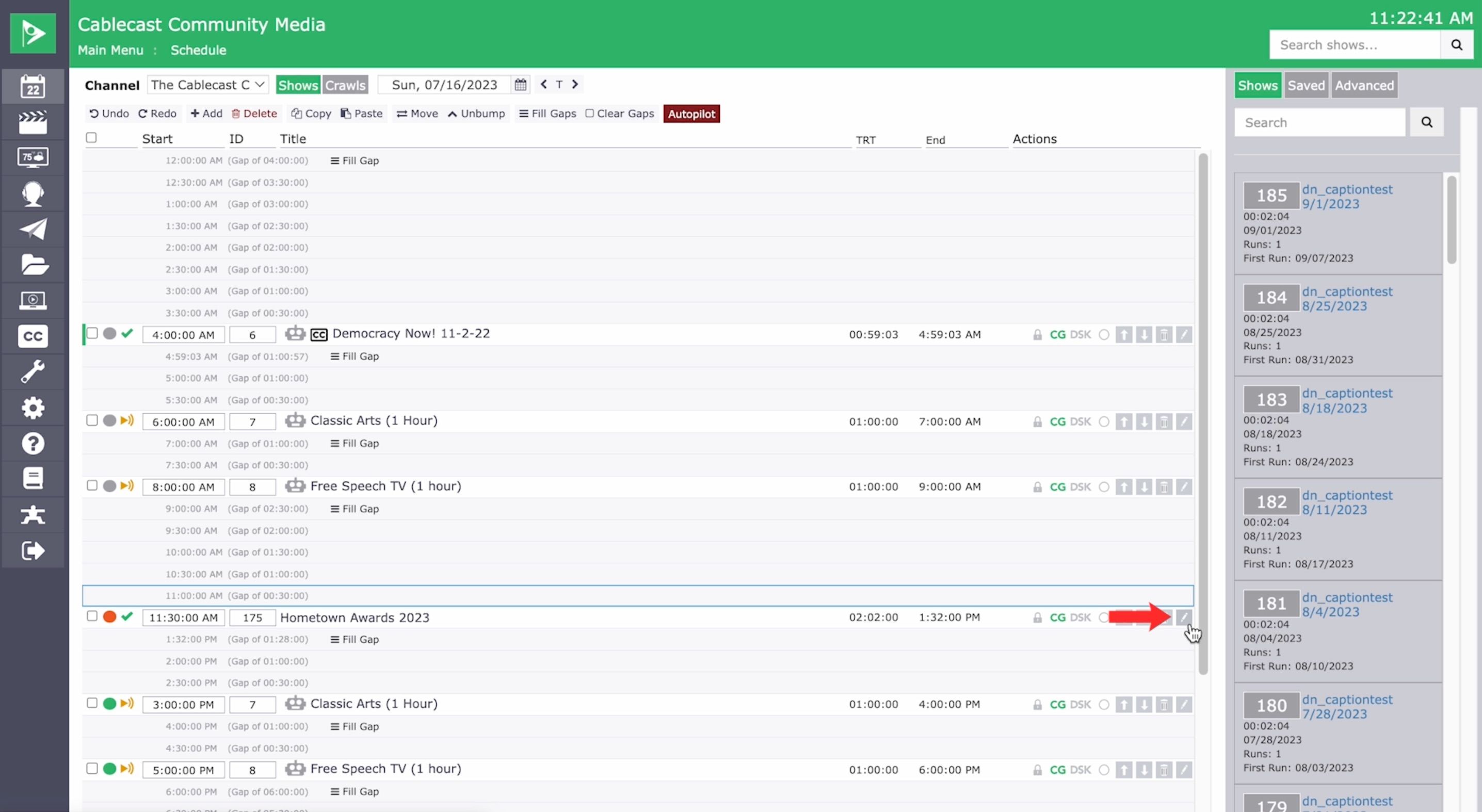
Task: Switch schedule view to Crawls tab
Action: point(345,85)
